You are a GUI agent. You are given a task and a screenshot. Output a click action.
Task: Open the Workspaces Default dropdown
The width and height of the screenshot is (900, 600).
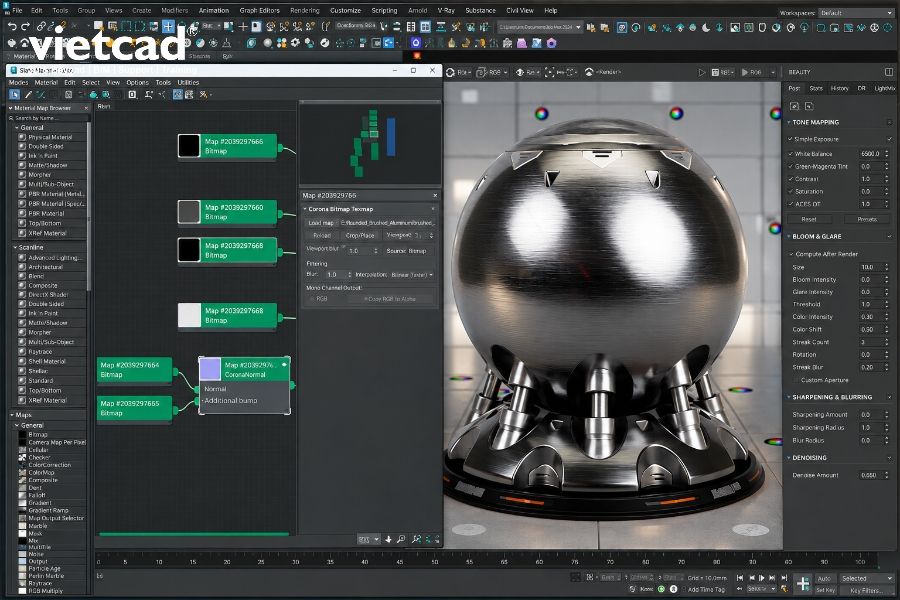pos(856,13)
